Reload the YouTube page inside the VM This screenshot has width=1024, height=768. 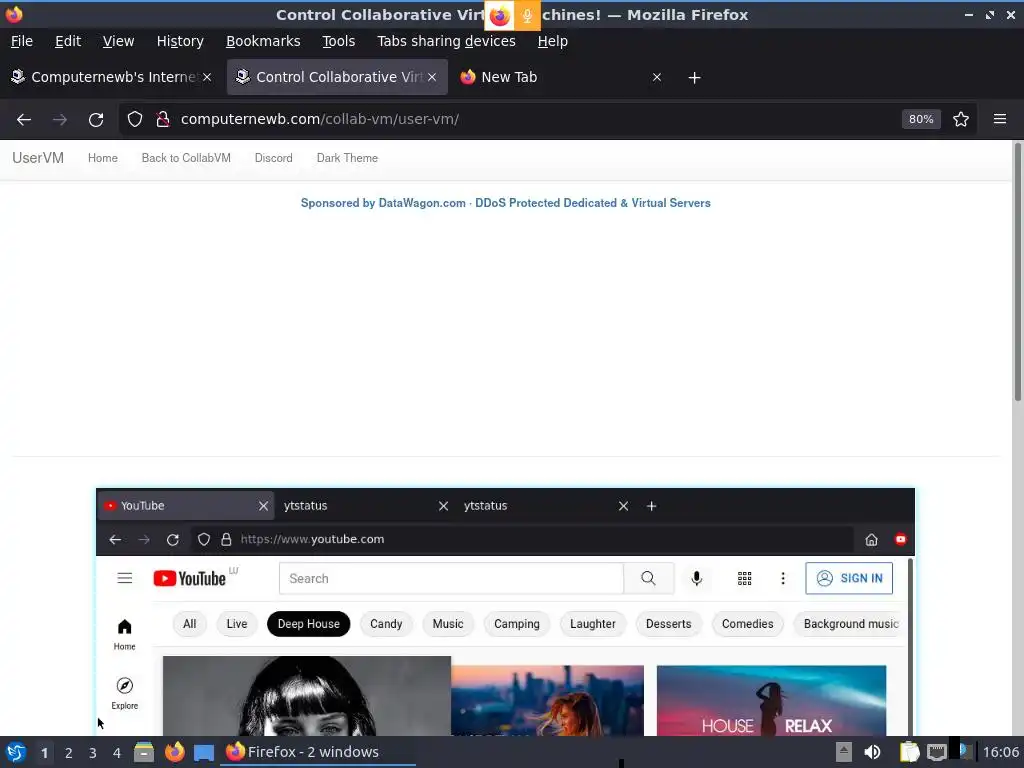[x=172, y=539]
